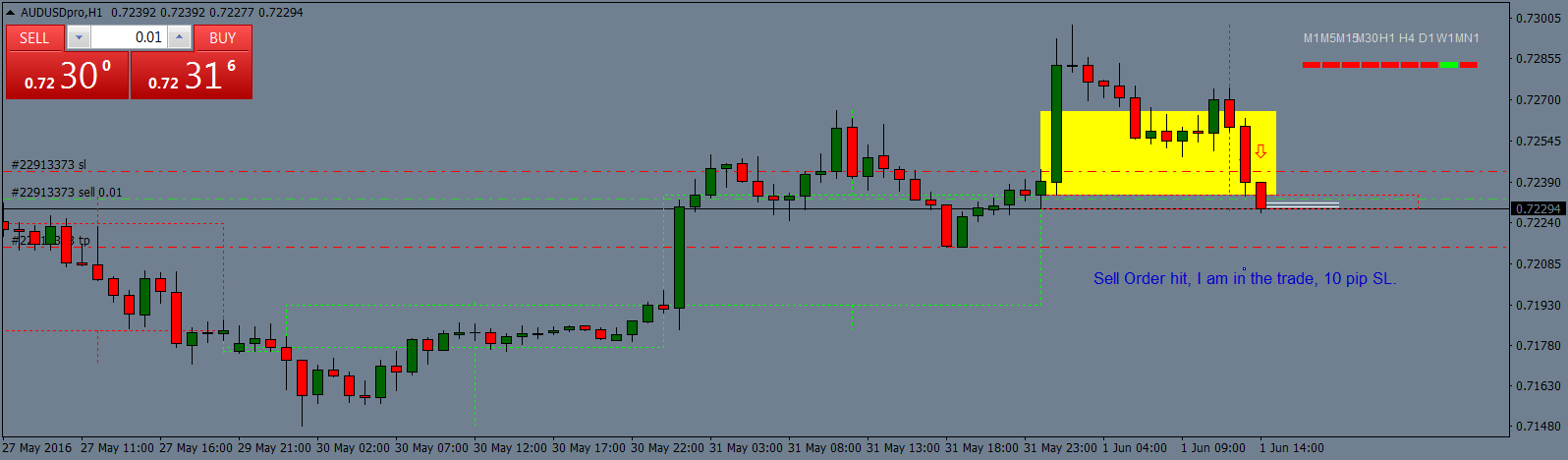Click the red BUY button
This screenshot has height=460, width=1568.
(223, 37)
